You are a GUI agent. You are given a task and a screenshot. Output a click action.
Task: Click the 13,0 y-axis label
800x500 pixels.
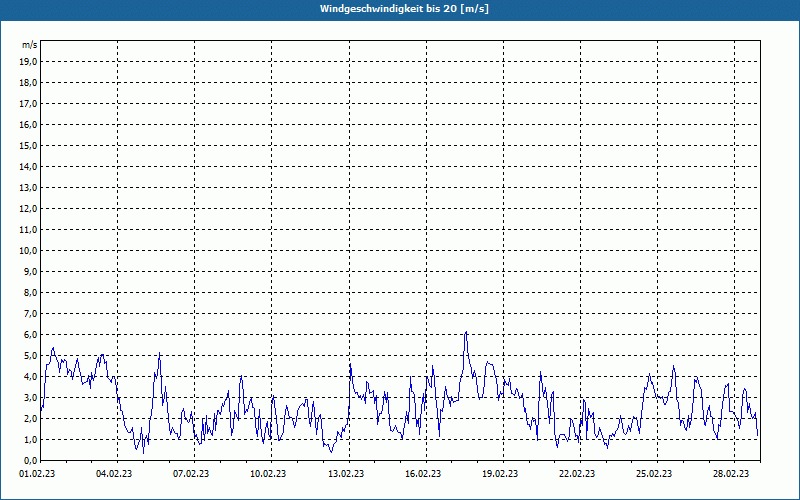28,187
